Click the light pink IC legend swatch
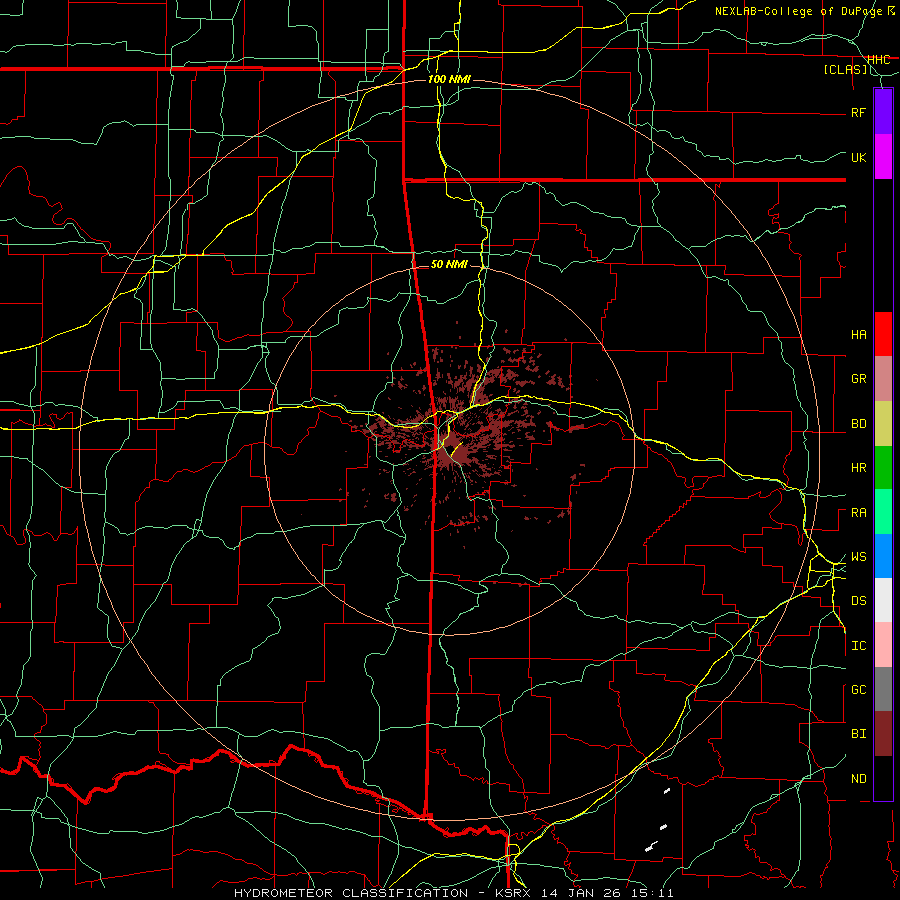 point(883,645)
